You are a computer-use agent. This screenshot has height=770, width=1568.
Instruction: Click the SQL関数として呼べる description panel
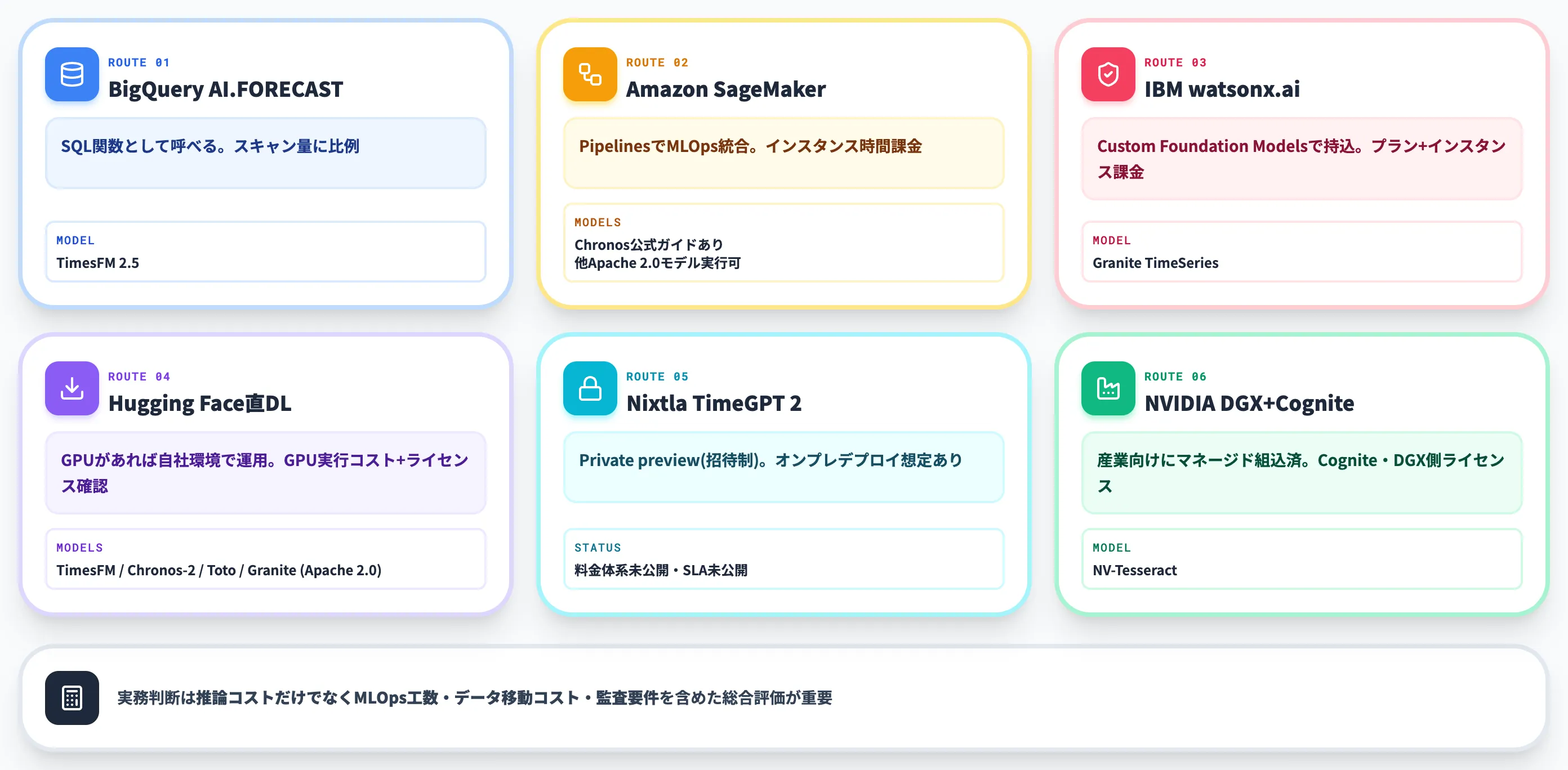pyautogui.click(x=266, y=153)
